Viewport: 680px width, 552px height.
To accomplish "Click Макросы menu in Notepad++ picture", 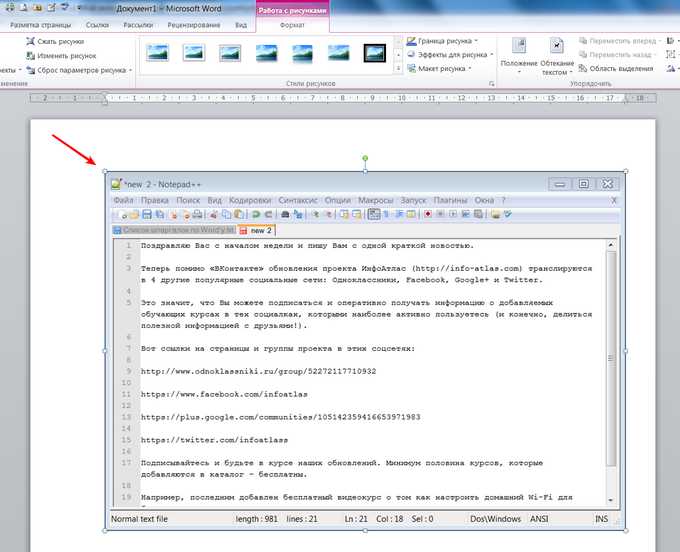I will (376, 200).
